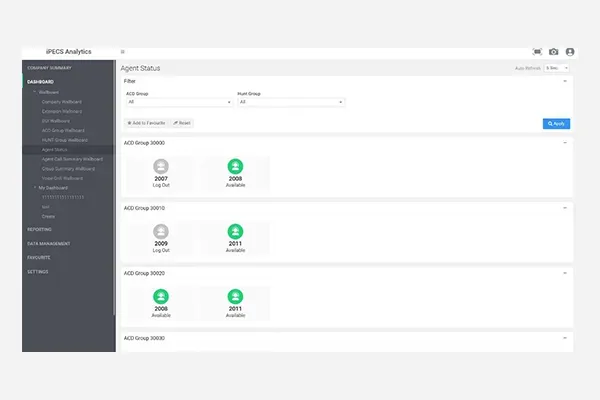Click the Apply filter button
600x400 pixels.
pos(556,124)
